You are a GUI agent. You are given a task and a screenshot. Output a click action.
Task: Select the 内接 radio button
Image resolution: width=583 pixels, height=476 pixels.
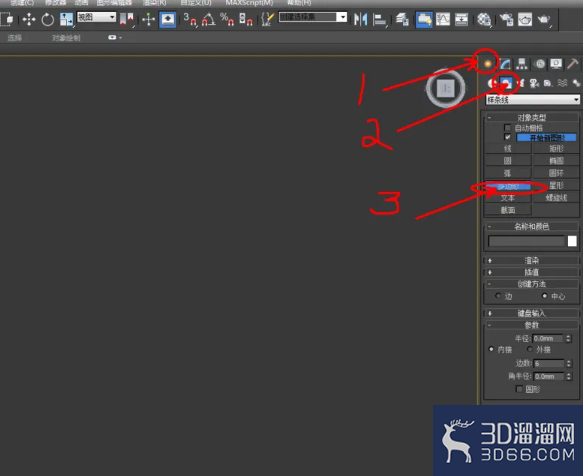(491, 349)
